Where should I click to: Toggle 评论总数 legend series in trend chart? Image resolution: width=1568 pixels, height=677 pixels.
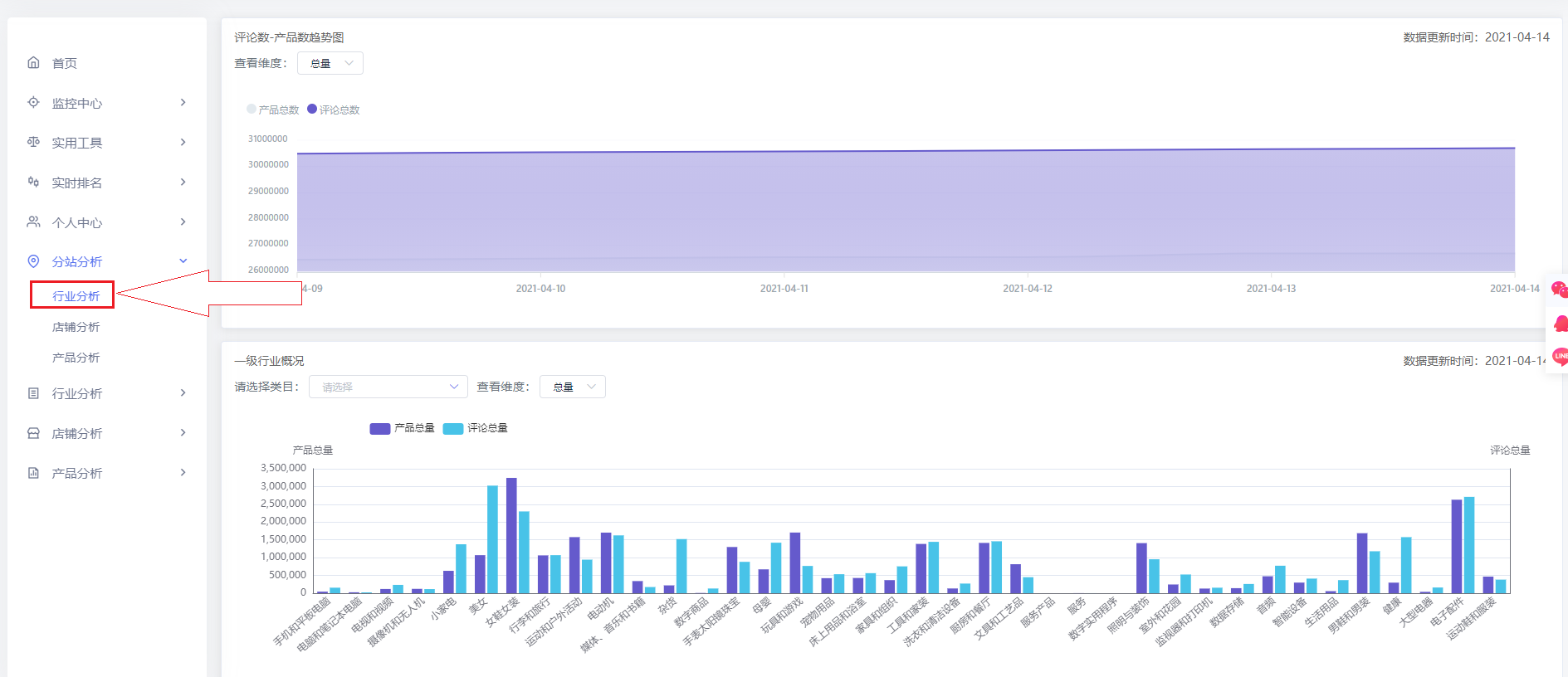[334, 110]
